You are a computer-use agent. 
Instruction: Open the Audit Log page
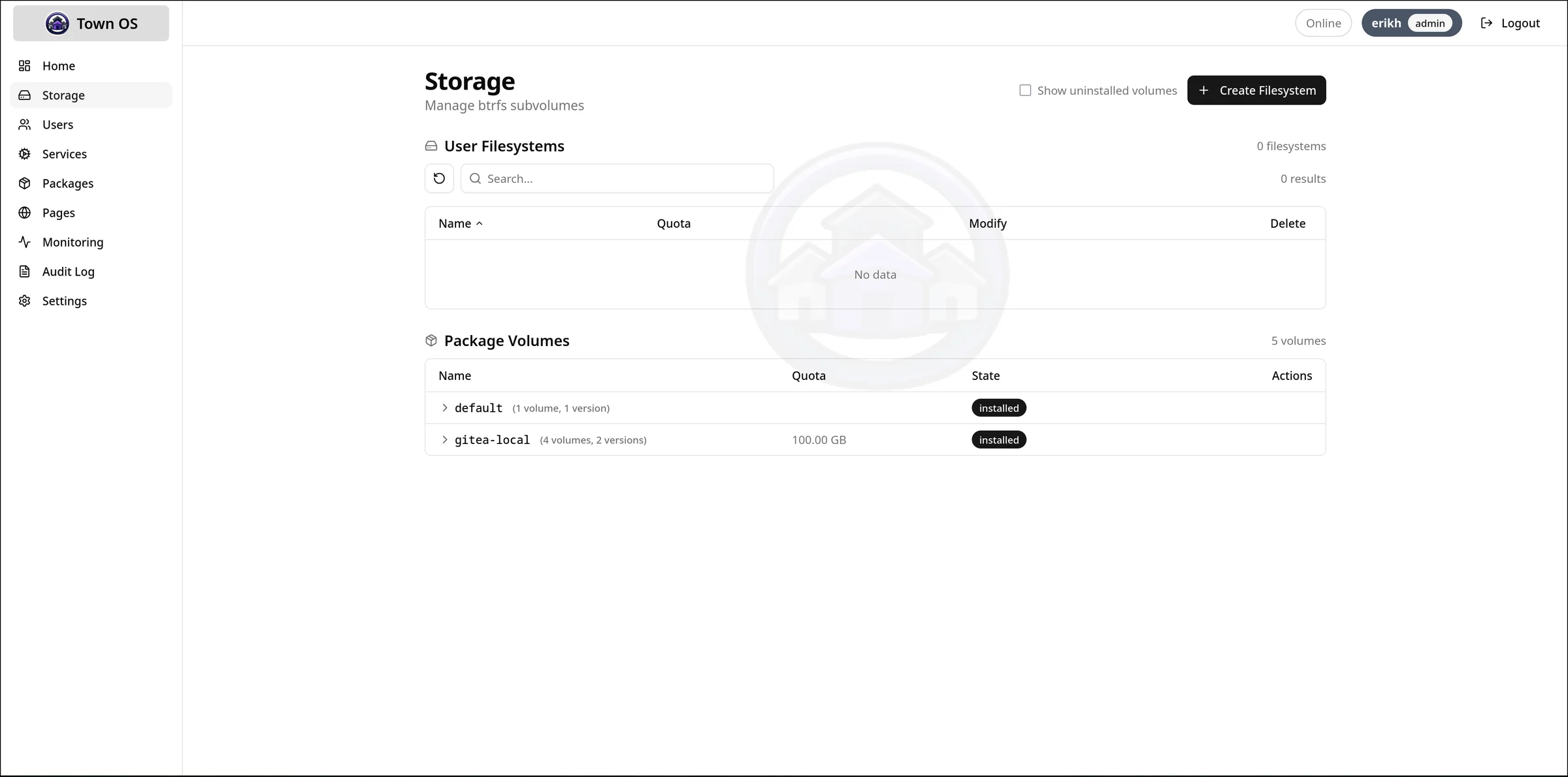click(91, 272)
